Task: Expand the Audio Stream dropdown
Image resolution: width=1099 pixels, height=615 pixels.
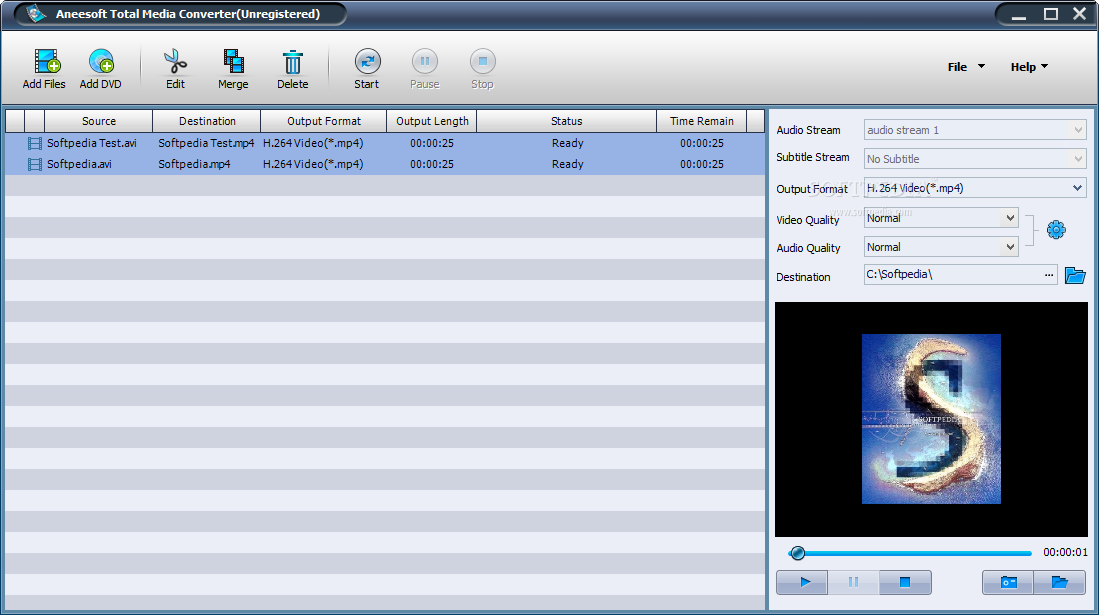Action: coord(1078,130)
